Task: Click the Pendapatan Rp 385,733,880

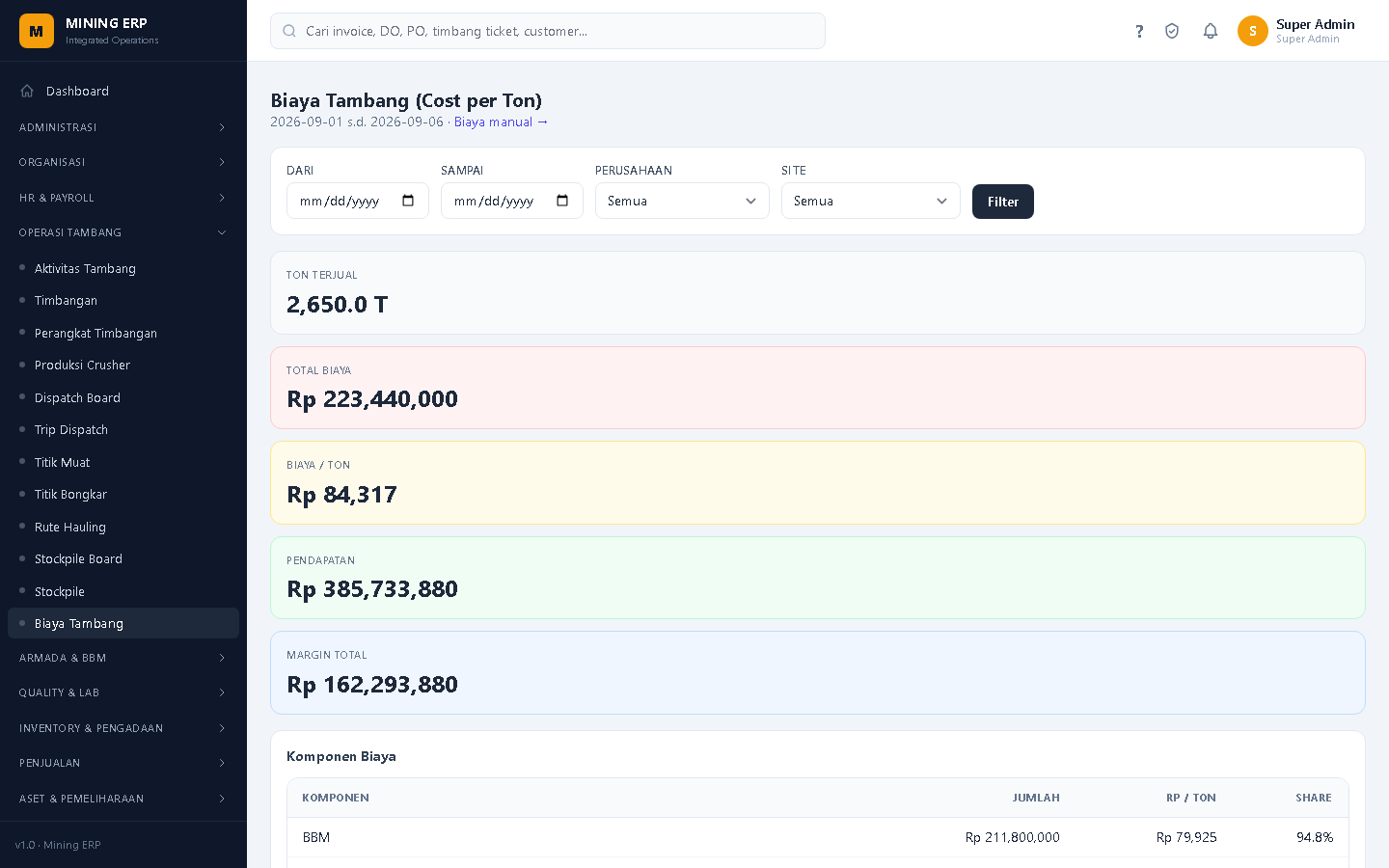Action: point(372,589)
